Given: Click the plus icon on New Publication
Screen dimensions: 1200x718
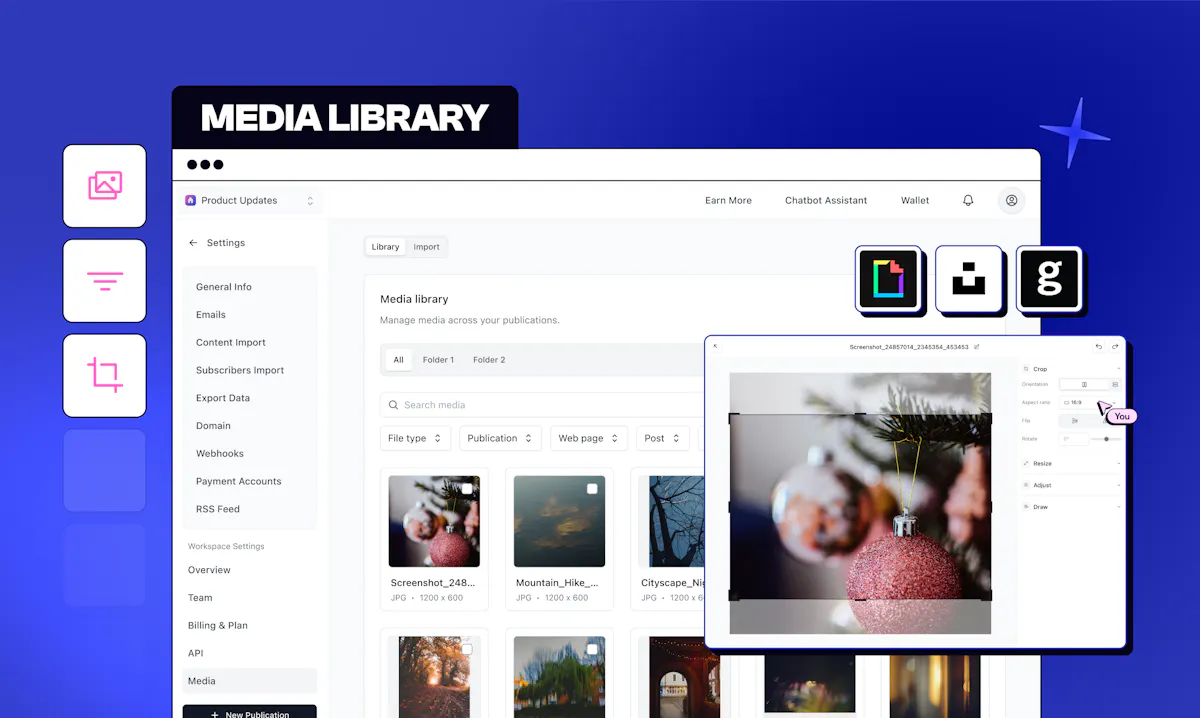Looking at the screenshot, I should (x=215, y=715).
